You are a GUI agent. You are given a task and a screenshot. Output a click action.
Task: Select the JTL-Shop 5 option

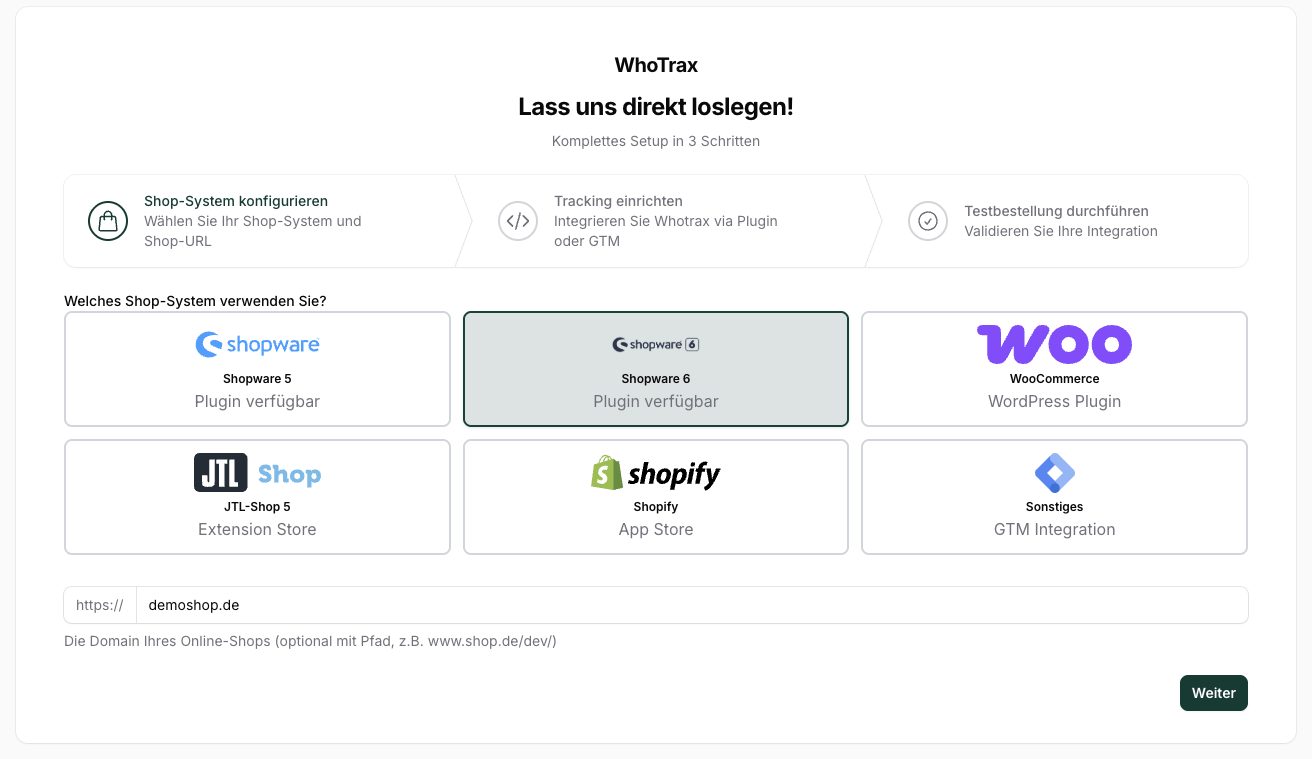(x=257, y=497)
